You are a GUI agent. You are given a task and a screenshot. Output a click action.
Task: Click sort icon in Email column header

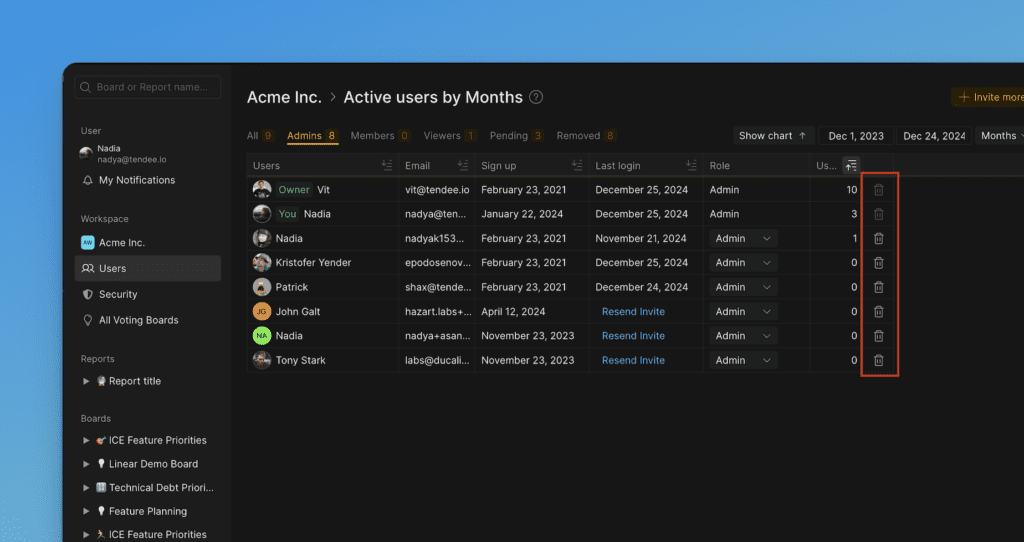pos(462,166)
